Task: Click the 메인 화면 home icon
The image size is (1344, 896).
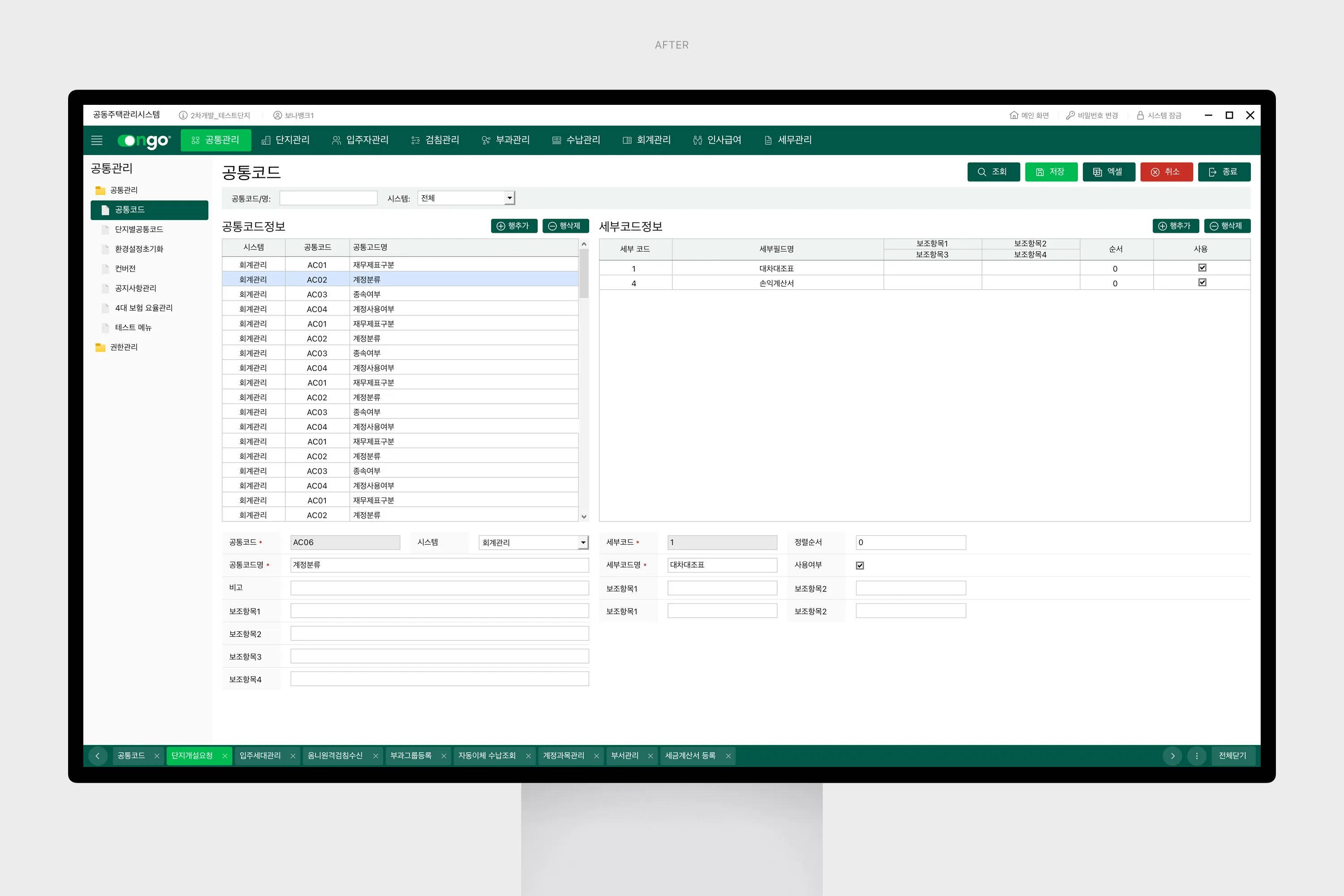Action: pos(1014,116)
